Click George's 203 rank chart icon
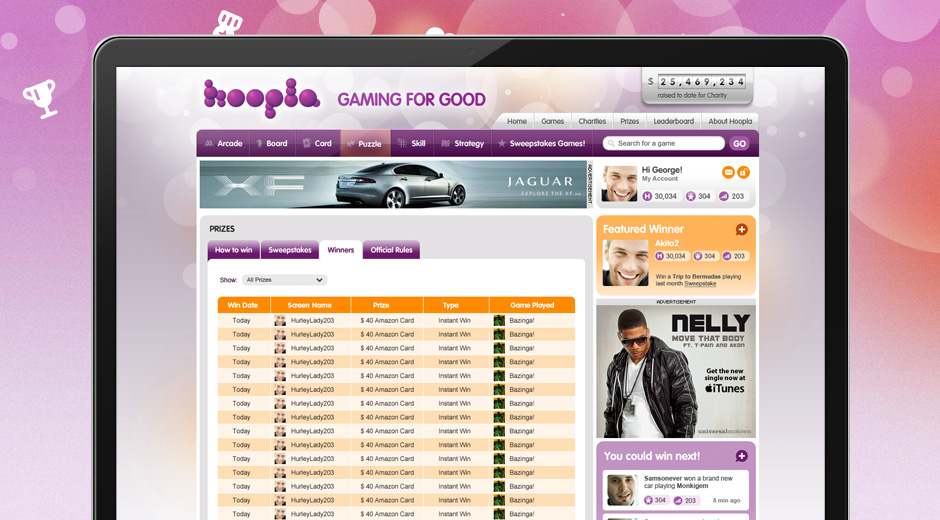Viewport: 940px width, 520px height. point(724,196)
